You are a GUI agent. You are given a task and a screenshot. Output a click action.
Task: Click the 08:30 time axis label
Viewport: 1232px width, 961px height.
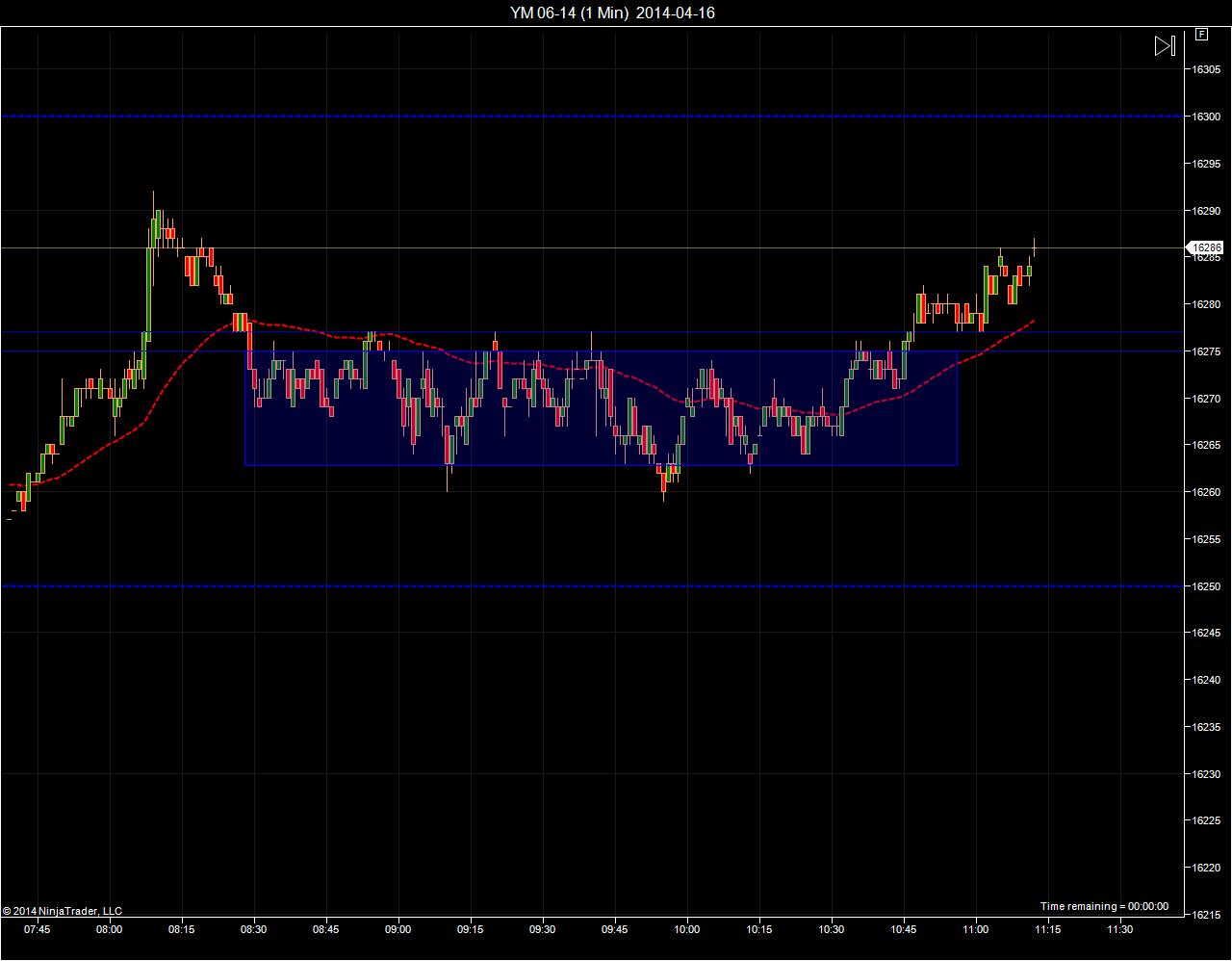pos(254,929)
